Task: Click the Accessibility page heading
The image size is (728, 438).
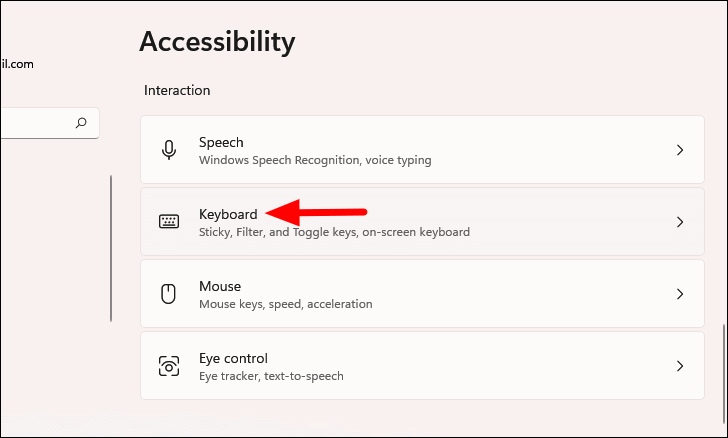Action: tap(217, 41)
